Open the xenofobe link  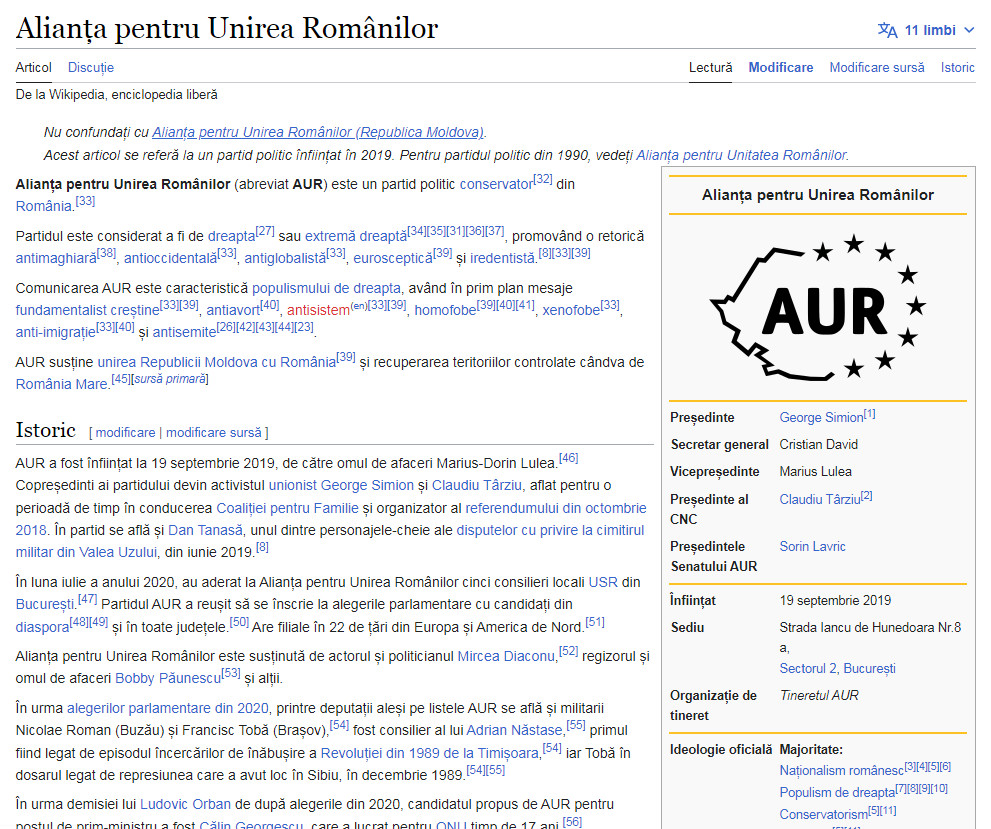click(x=571, y=310)
